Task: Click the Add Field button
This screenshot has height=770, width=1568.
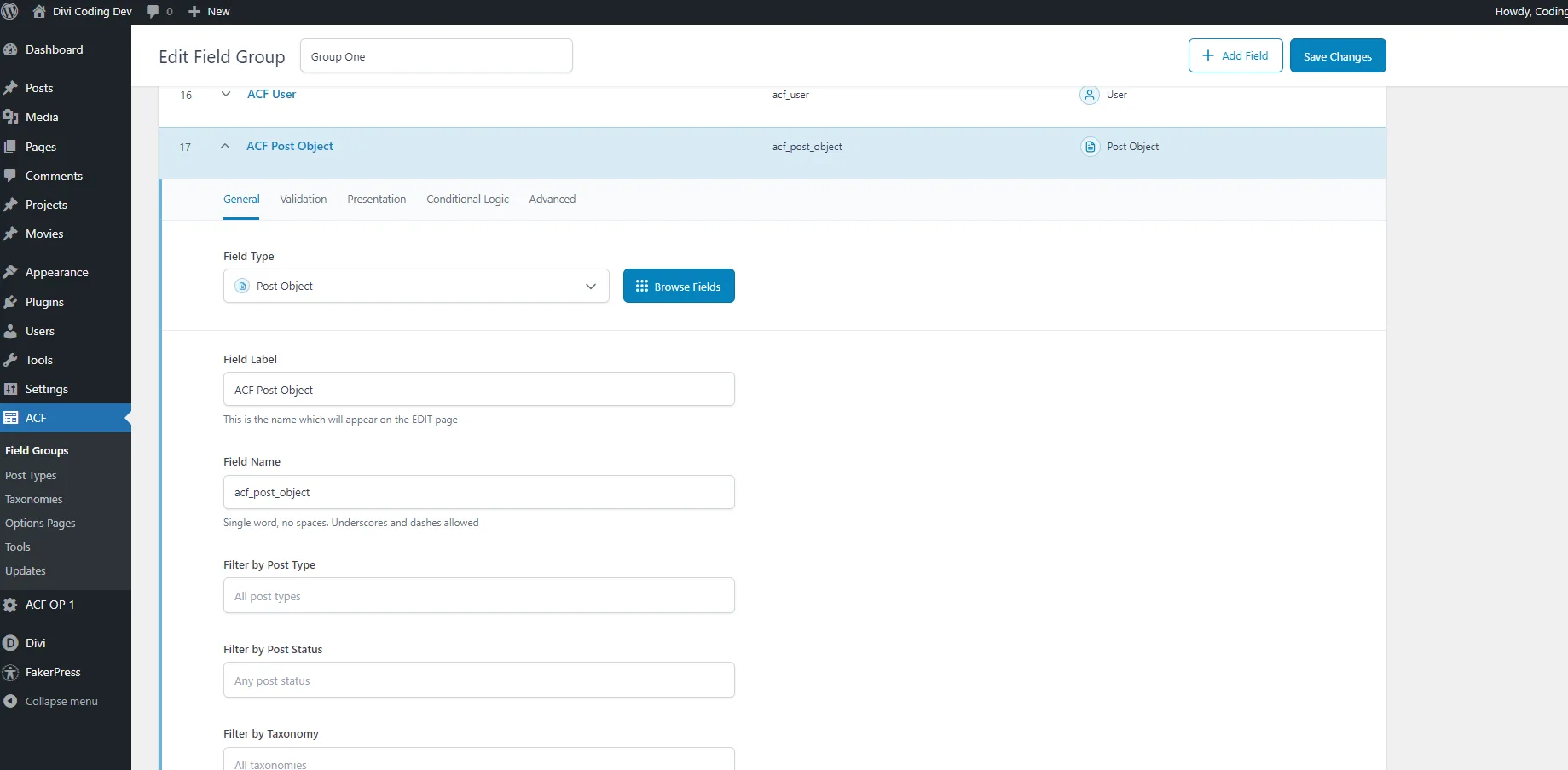Action: (x=1235, y=56)
